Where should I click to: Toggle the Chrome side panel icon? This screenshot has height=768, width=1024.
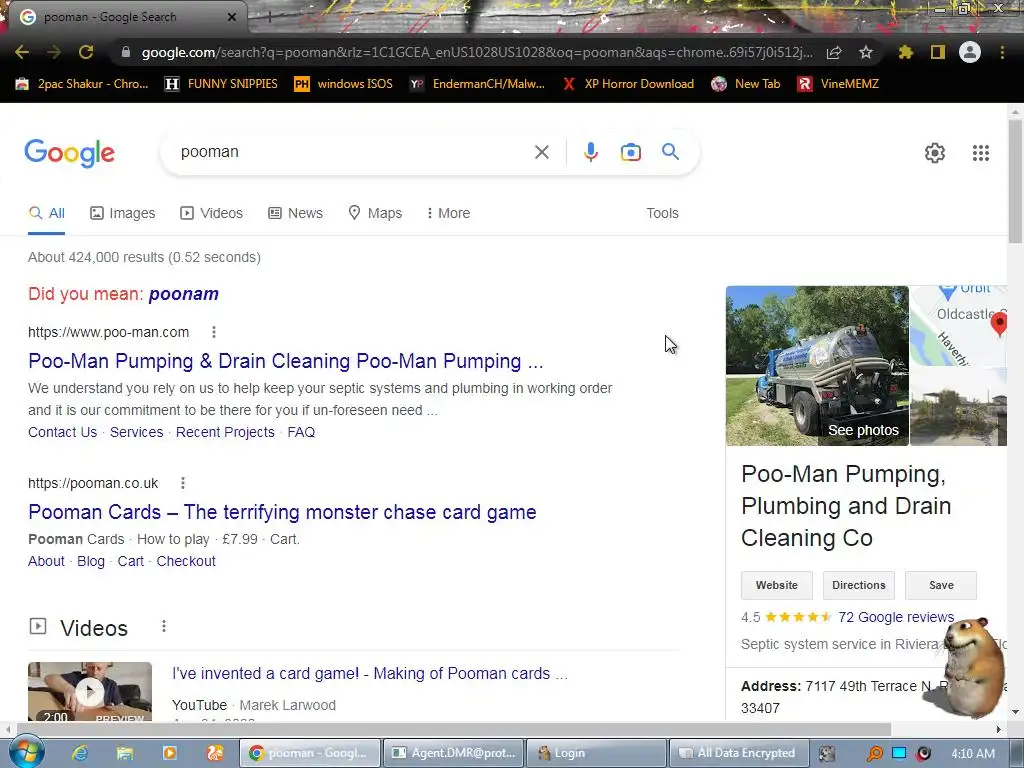pos(938,52)
